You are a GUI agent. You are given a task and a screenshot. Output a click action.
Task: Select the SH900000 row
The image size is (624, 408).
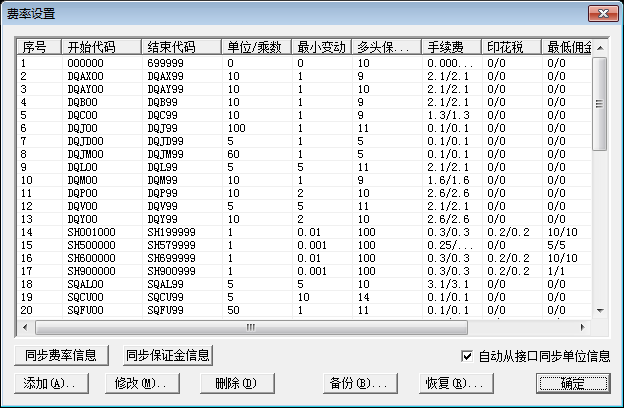point(304,271)
